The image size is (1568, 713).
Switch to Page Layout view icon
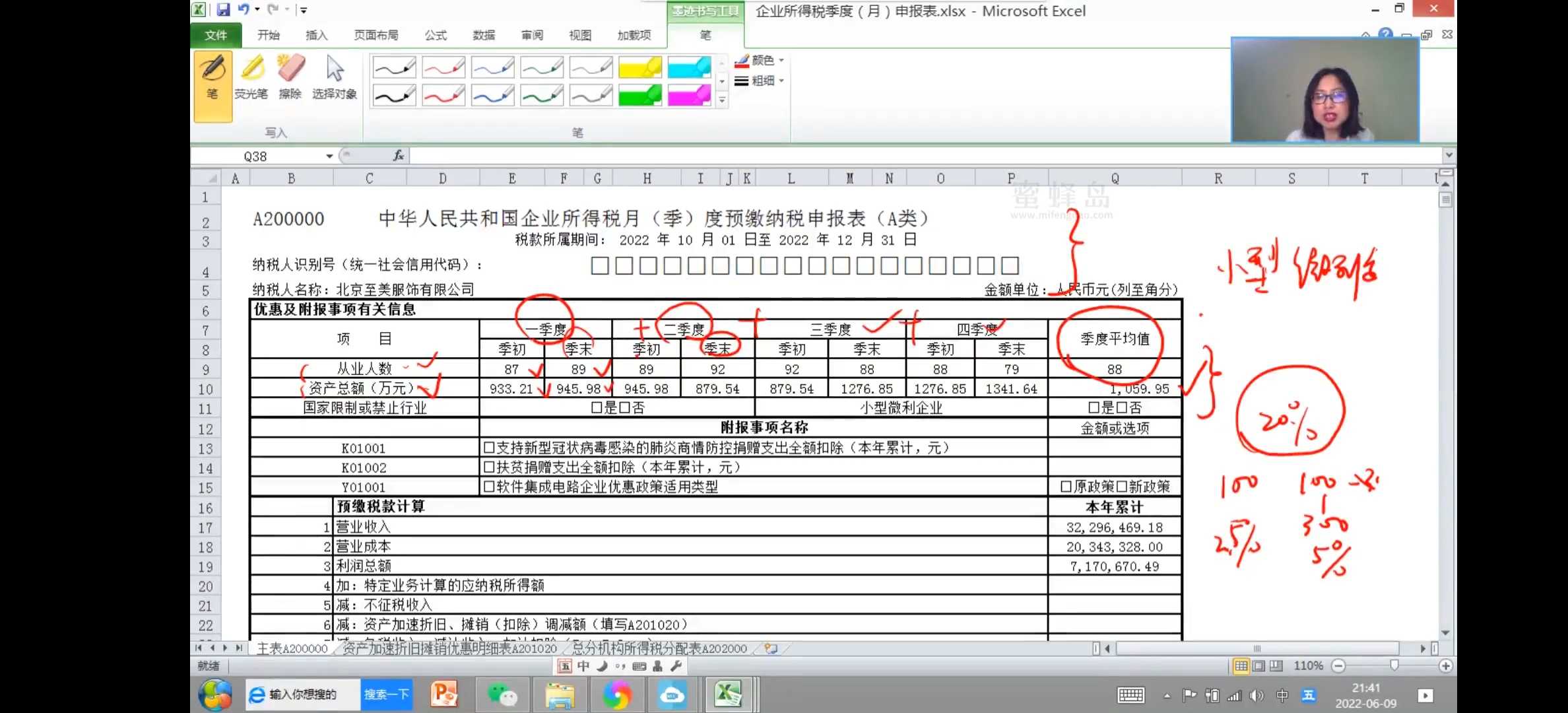tap(1258, 665)
